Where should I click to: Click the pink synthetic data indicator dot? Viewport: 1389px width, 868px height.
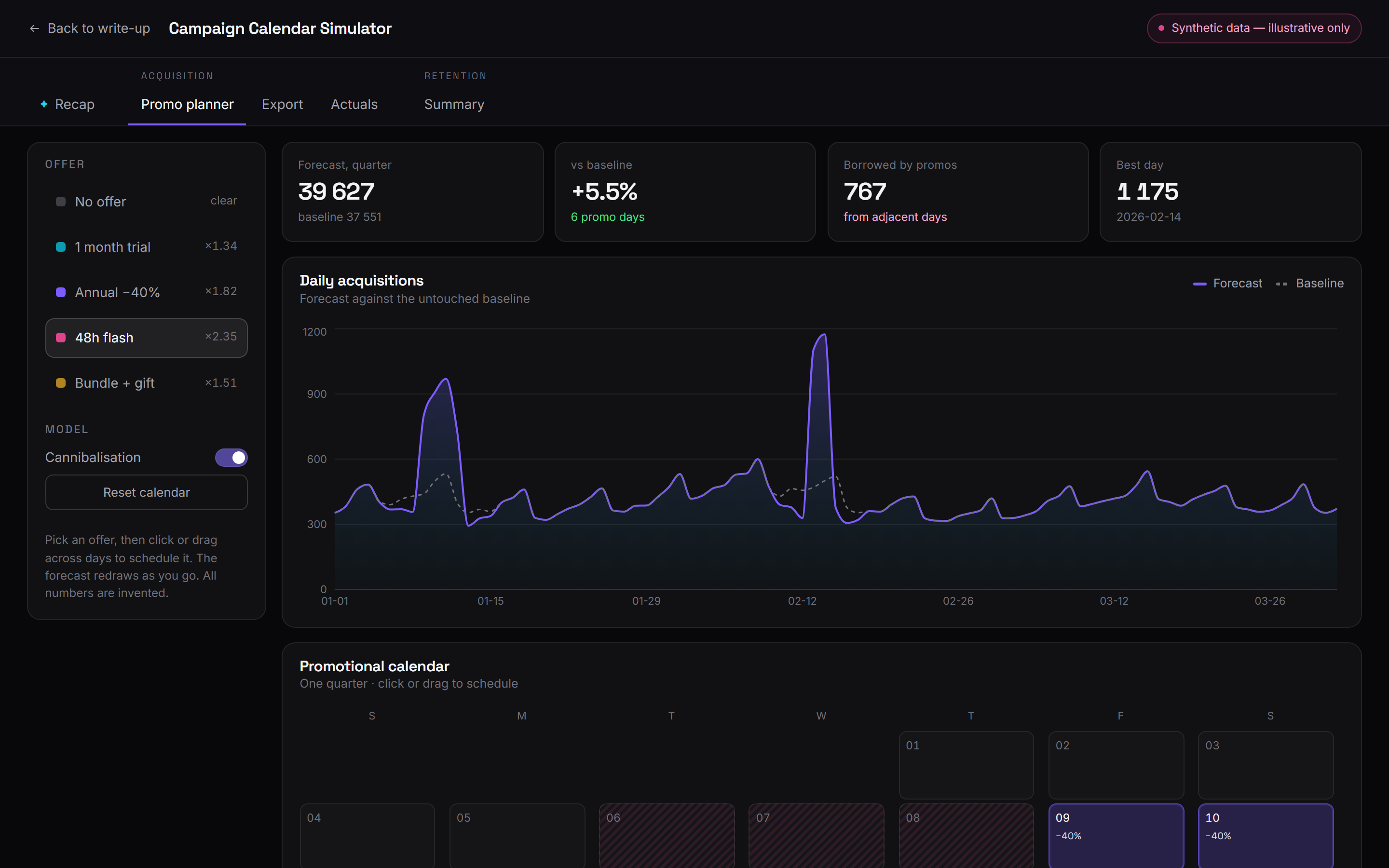pos(1161,28)
